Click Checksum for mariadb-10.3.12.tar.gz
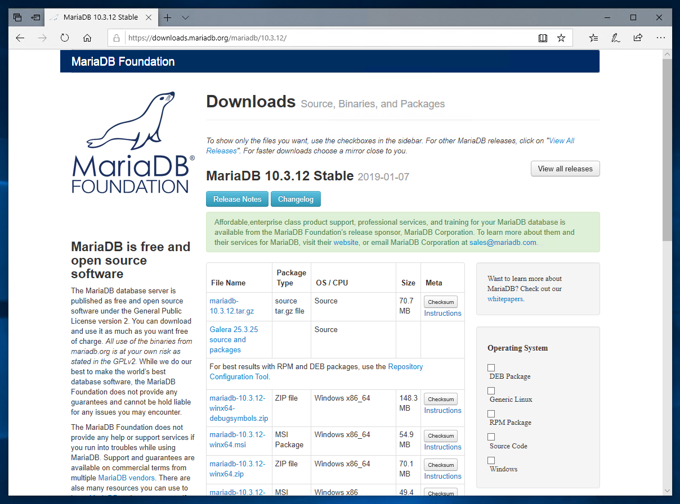The width and height of the screenshot is (680, 504). [441, 302]
